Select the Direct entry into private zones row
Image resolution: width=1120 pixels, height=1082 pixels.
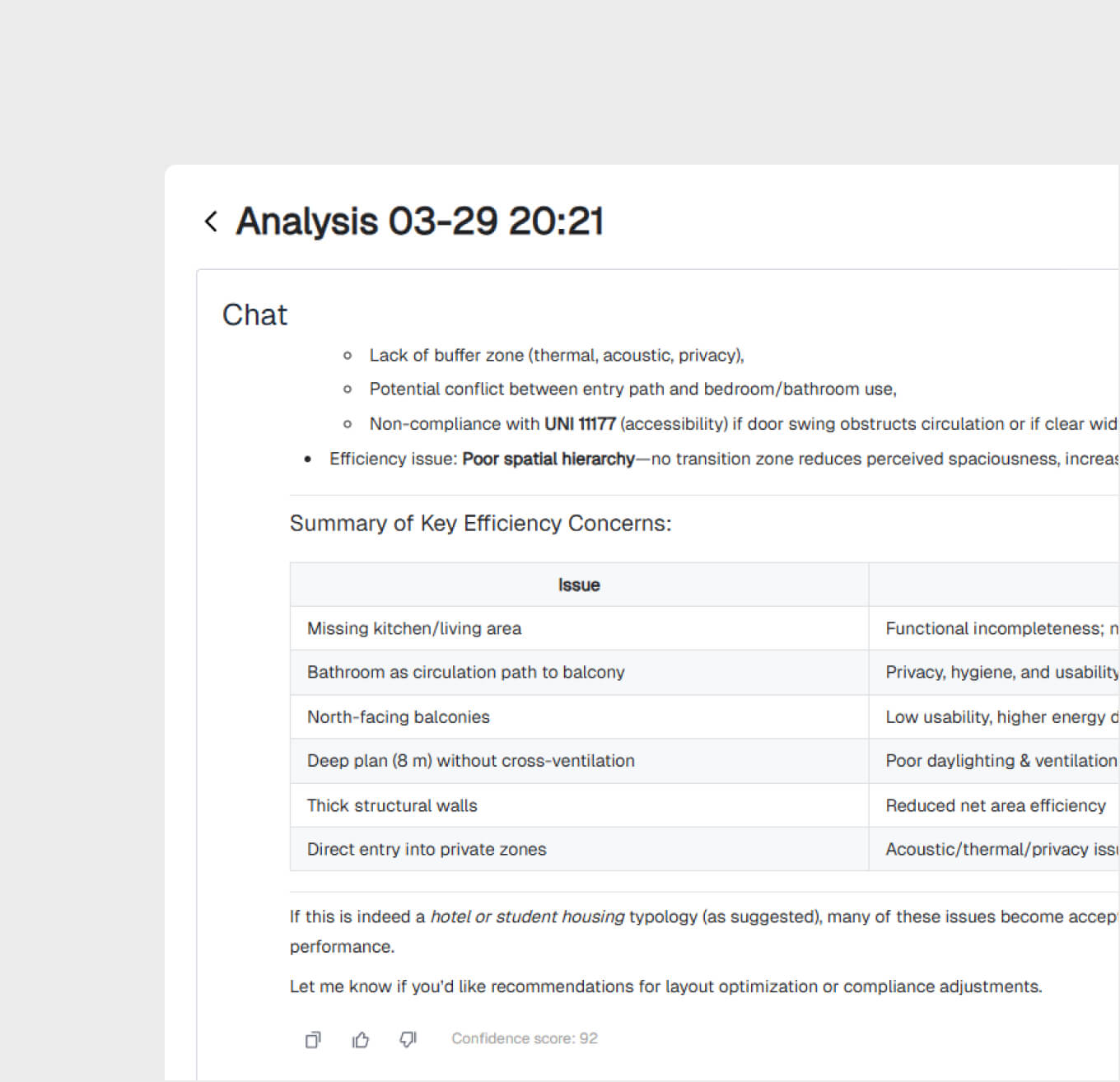coord(426,849)
